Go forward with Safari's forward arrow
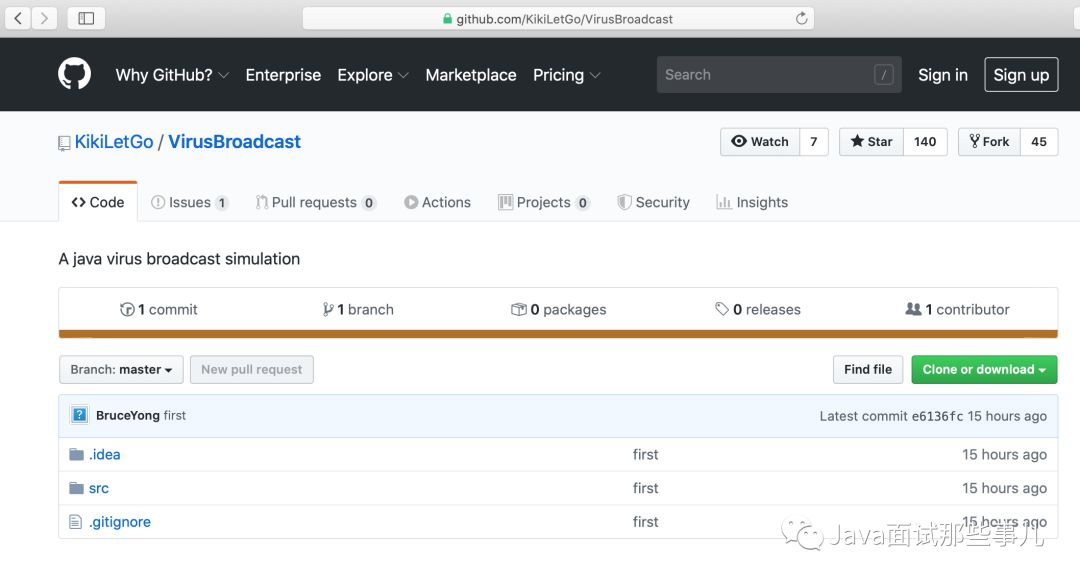Image resolution: width=1080 pixels, height=582 pixels. 44,18
